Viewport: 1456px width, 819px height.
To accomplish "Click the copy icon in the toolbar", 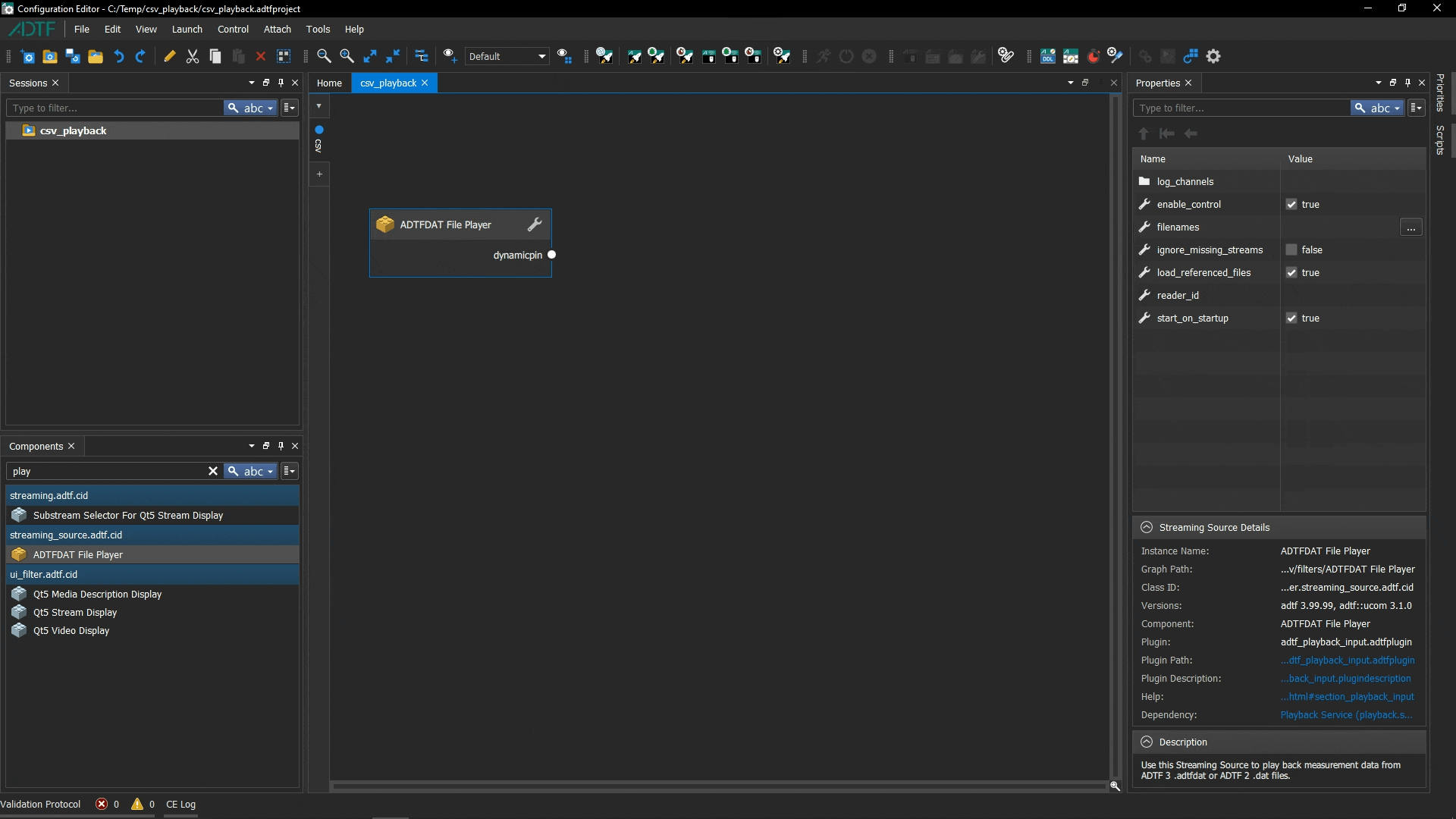I will point(215,56).
